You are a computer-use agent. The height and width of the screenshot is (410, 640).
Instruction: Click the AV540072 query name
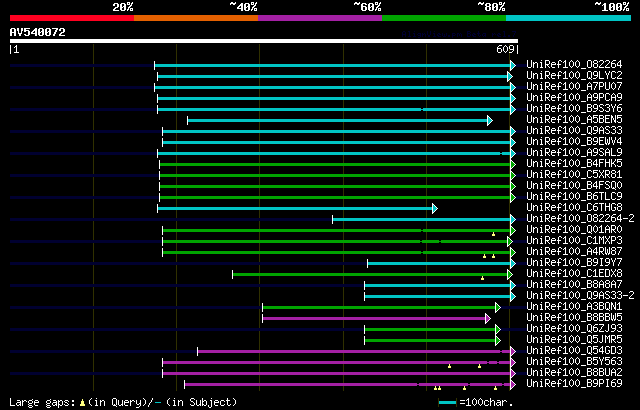coord(38,32)
